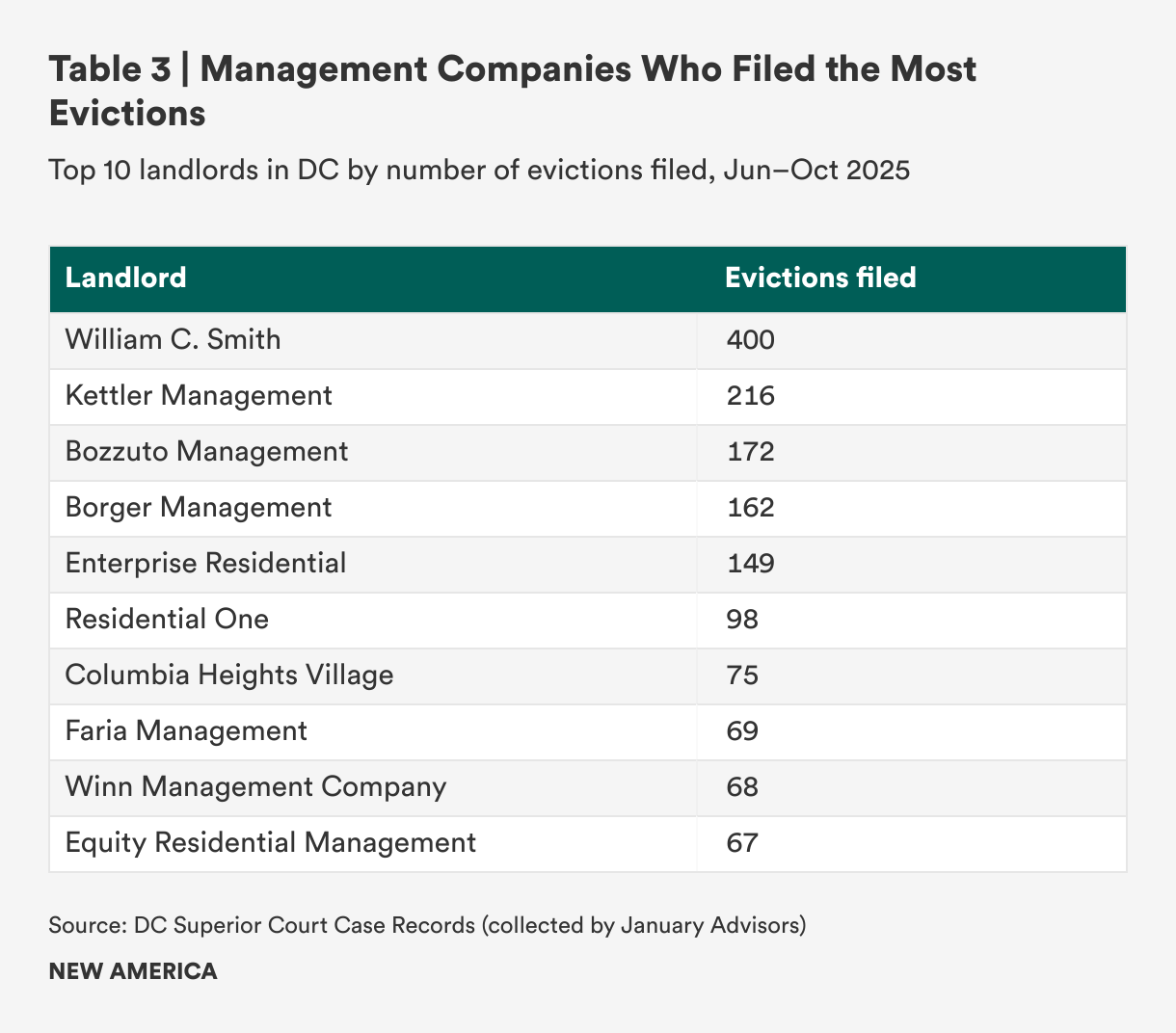Select the William C. Smith row name

[174, 340]
